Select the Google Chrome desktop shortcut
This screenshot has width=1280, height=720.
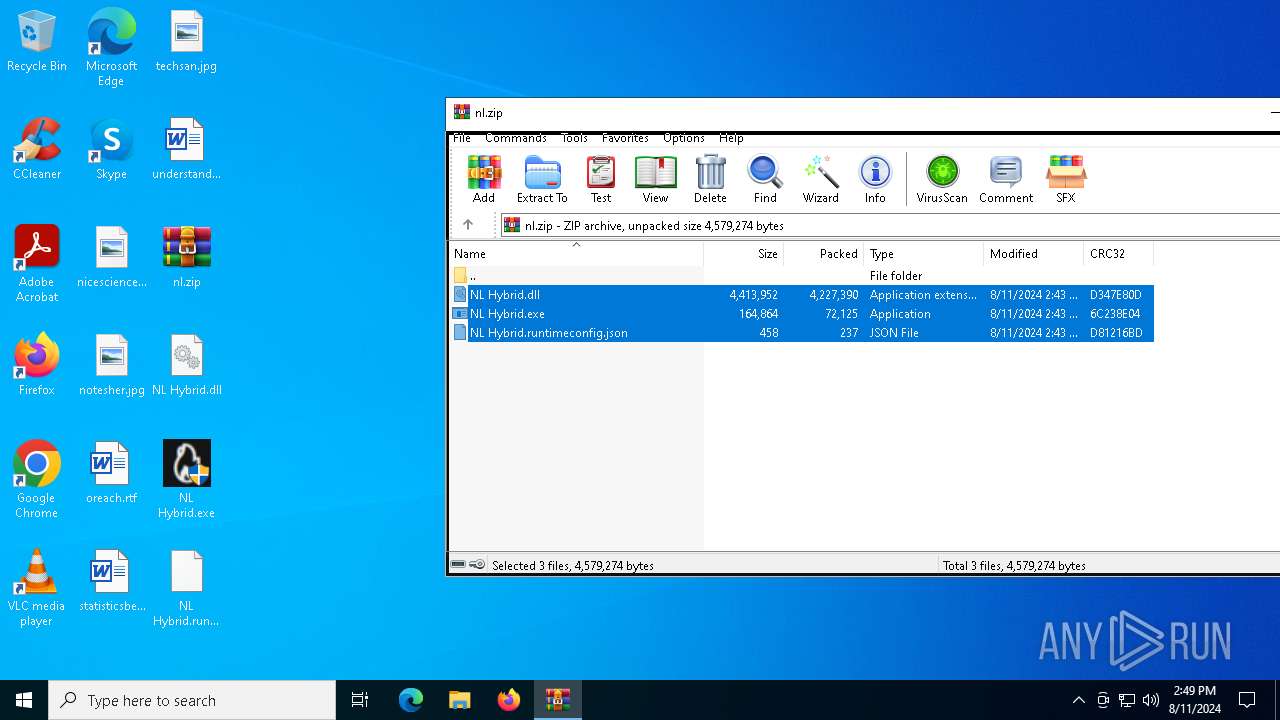(37, 480)
